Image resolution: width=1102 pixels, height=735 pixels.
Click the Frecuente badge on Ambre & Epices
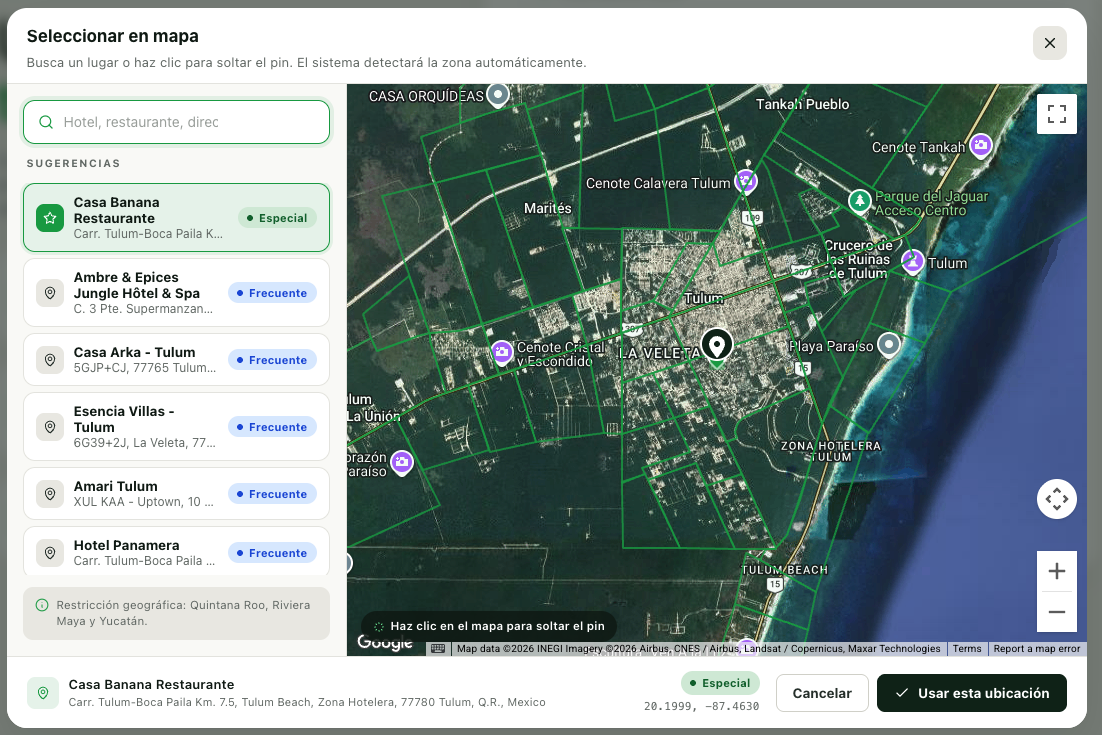tap(272, 293)
